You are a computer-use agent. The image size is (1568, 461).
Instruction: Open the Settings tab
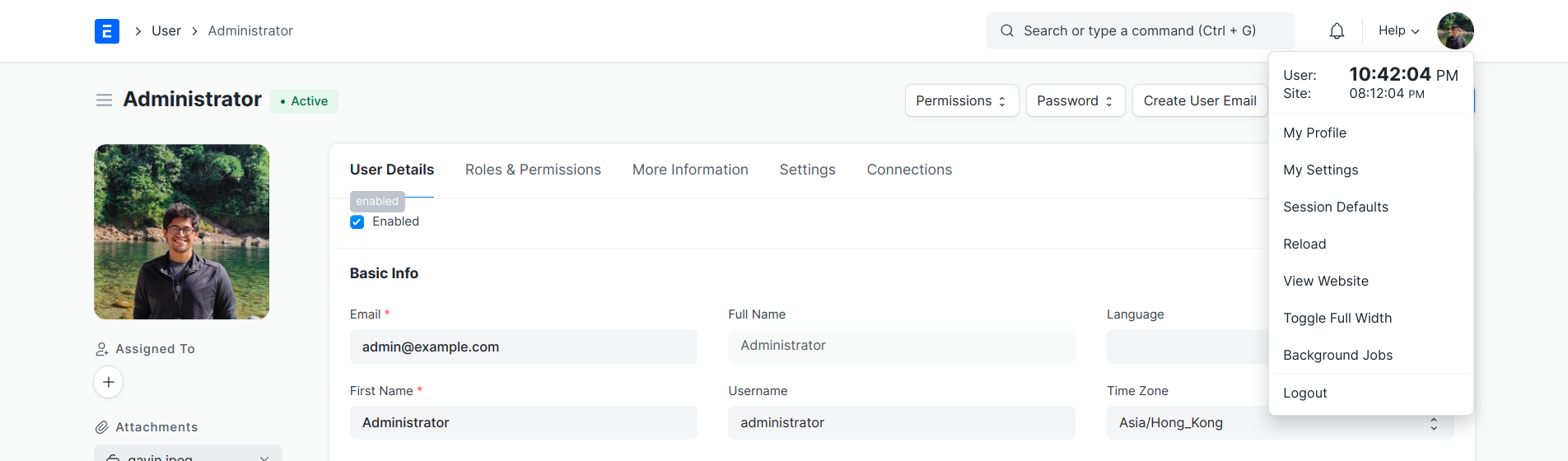click(808, 170)
